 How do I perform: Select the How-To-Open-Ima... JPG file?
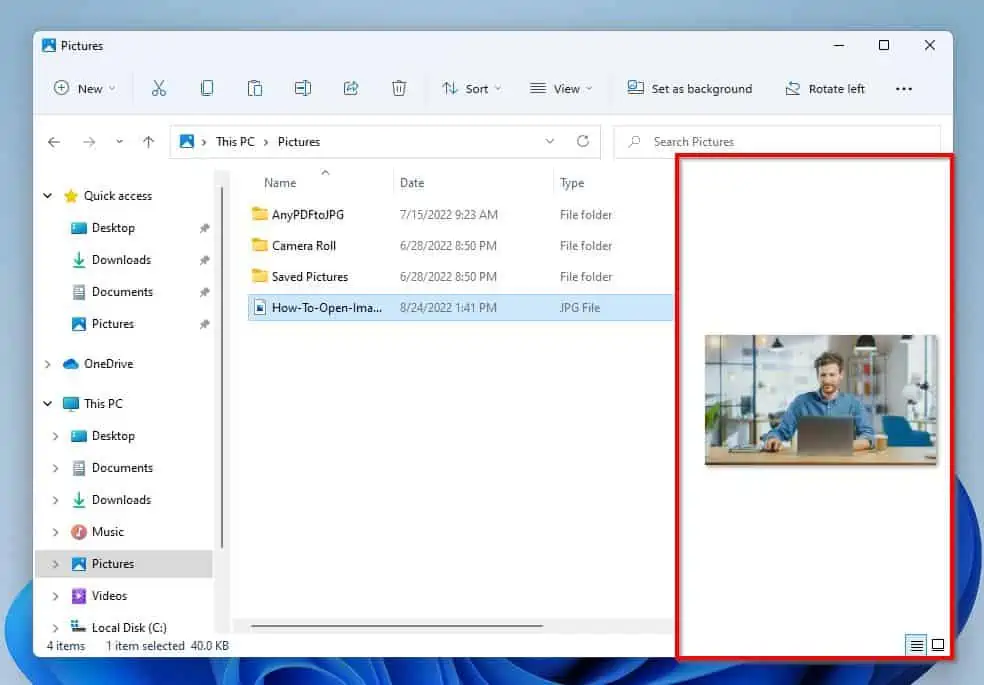coord(460,307)
